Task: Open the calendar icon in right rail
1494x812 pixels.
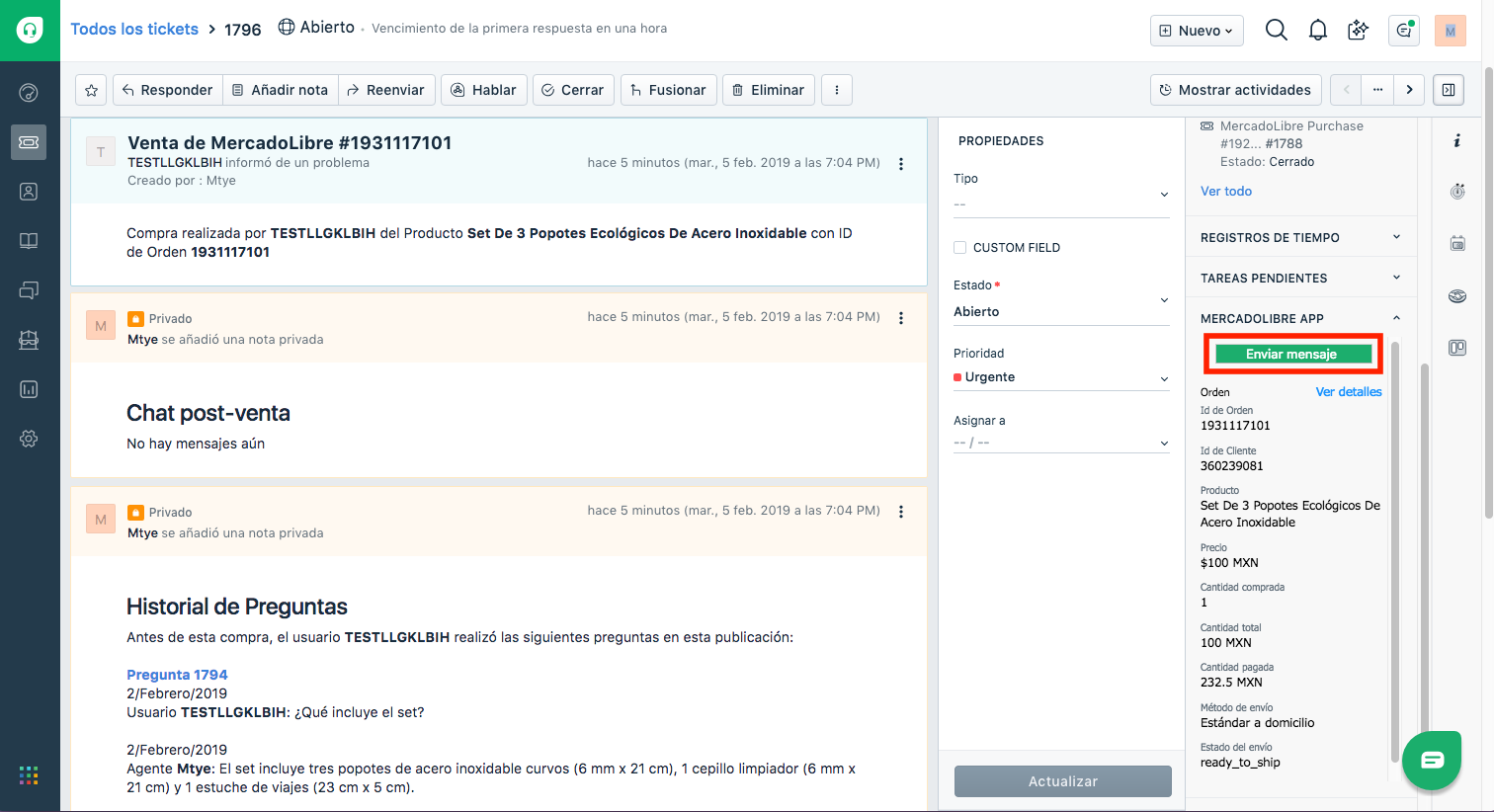Action: coord(1457,243)
